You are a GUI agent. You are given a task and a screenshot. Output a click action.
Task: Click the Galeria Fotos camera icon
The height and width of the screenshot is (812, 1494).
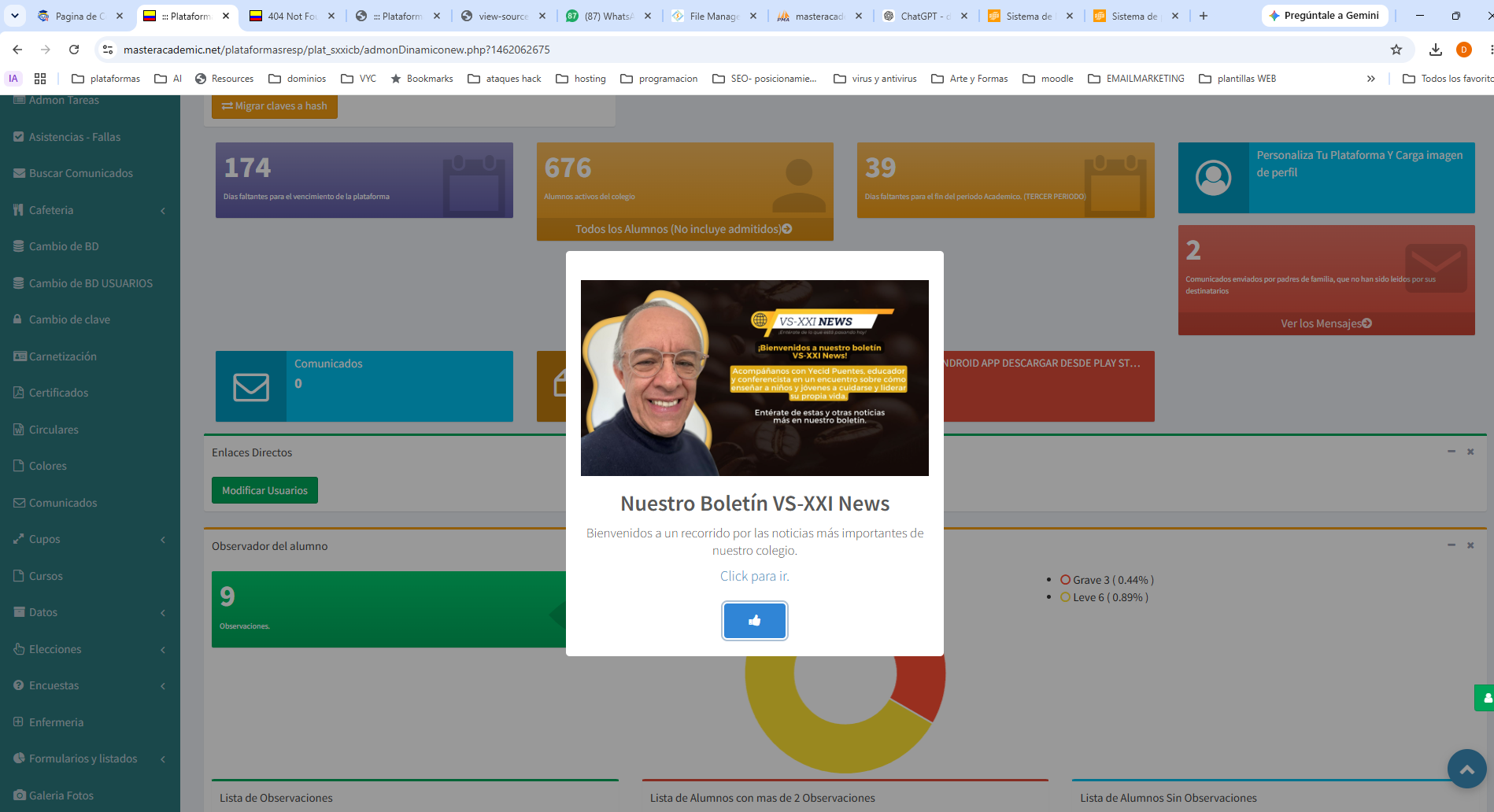click(x=20, y=795)
